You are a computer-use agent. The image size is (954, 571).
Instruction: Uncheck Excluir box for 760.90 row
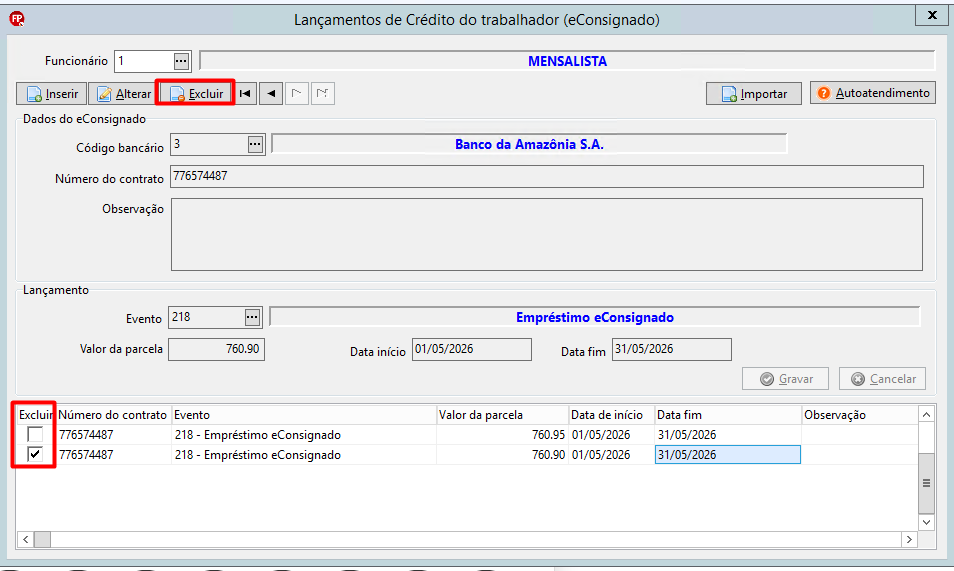tap(35, 454)
